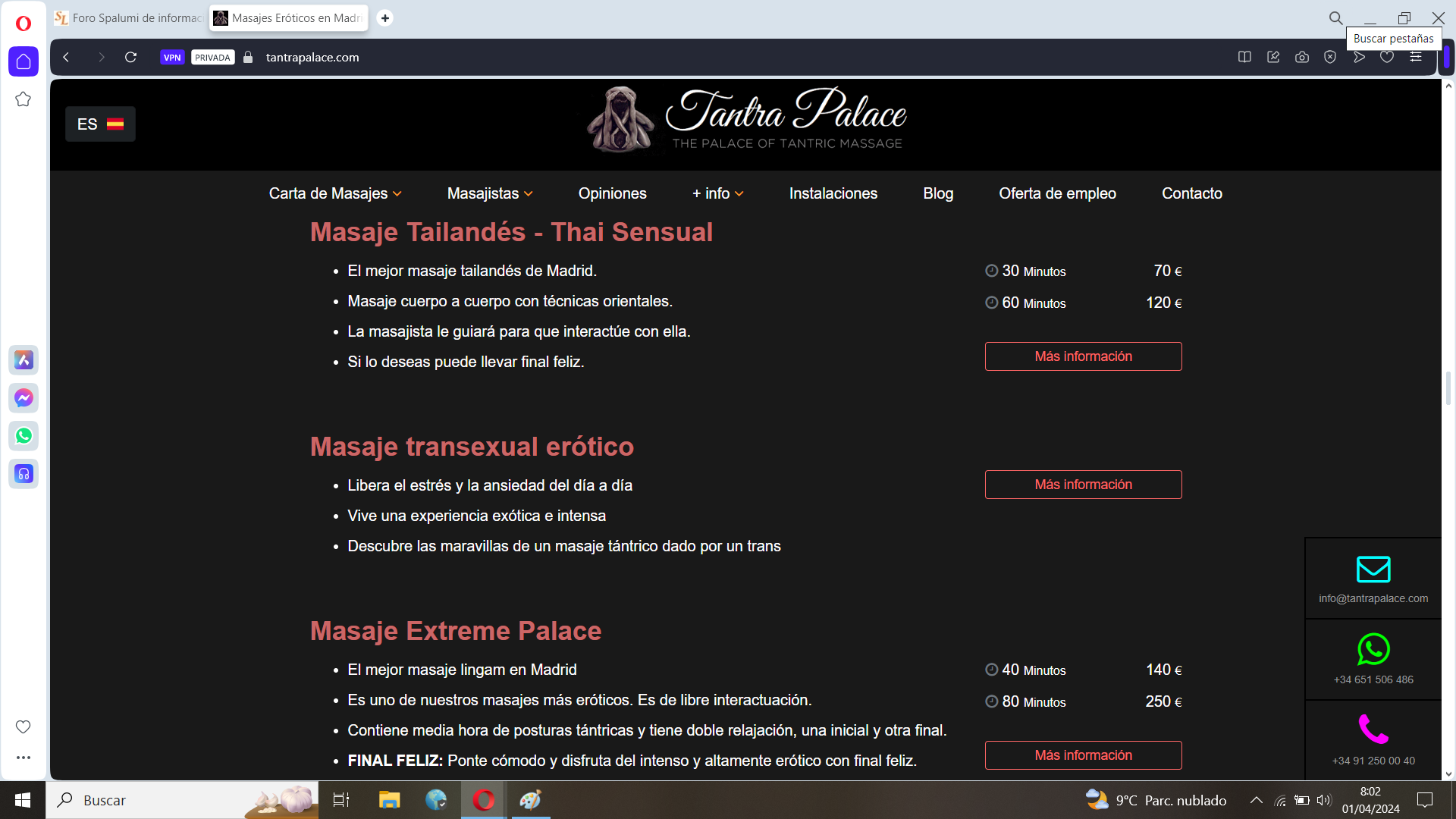The height and width of the screenshot is (819, 1456).
Task: Open the Contacto page
Action: tap(1192, 193)
